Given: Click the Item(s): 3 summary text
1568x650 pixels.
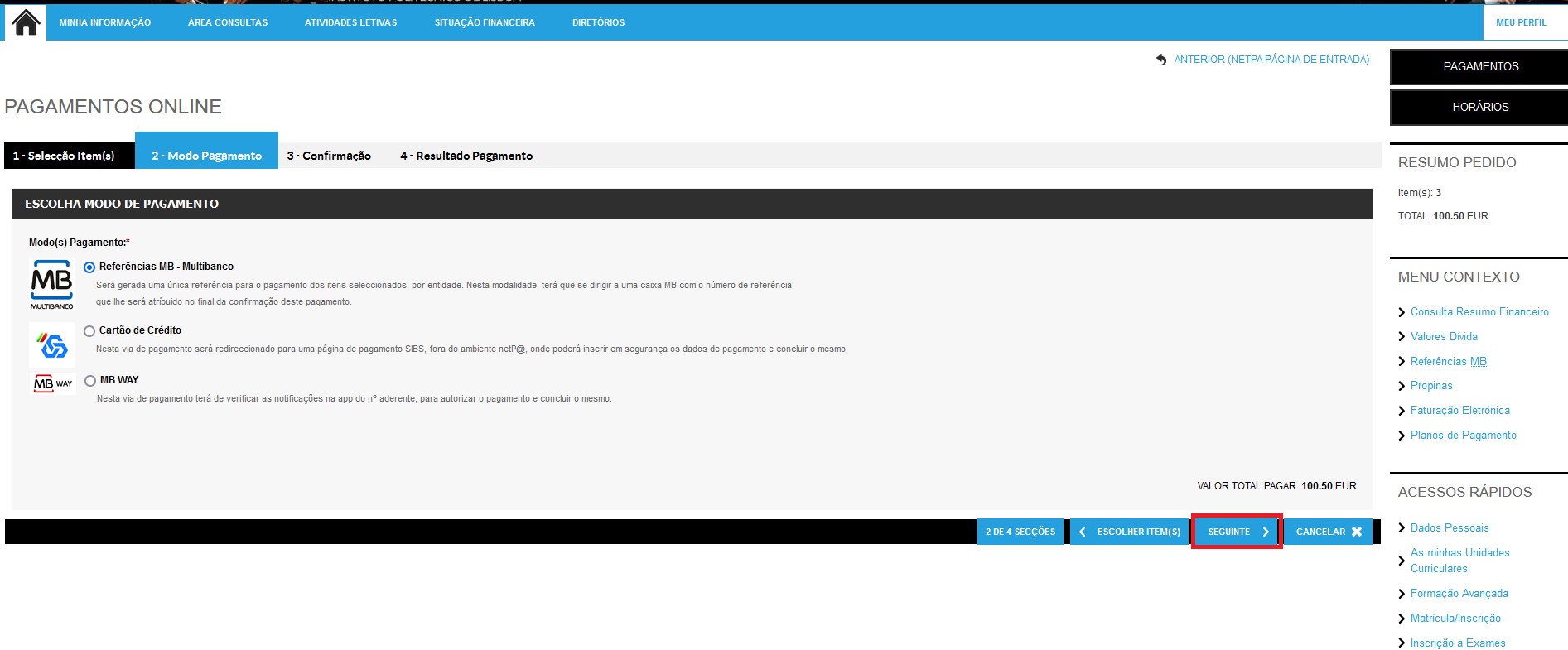Looking at the screenshot, I should (1420, 193).
